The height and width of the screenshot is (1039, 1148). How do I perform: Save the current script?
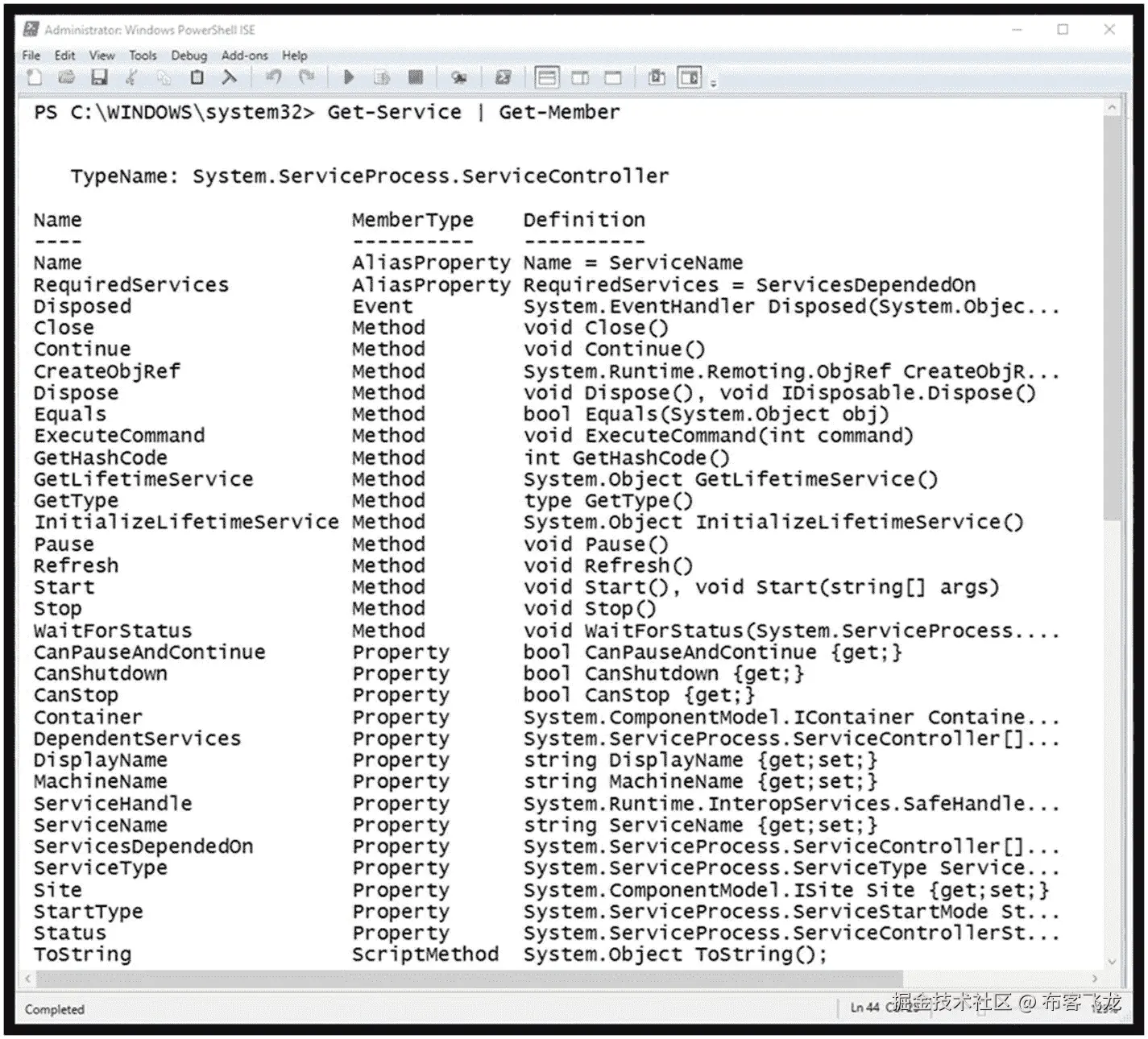click(98, 77)
